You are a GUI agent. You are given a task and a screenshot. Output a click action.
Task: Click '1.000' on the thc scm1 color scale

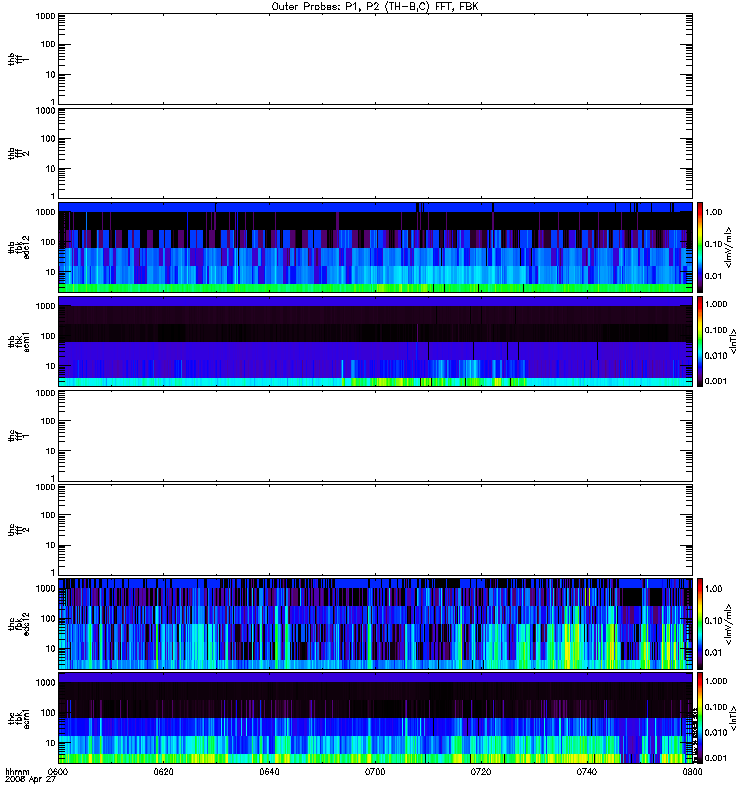point(716,681)
